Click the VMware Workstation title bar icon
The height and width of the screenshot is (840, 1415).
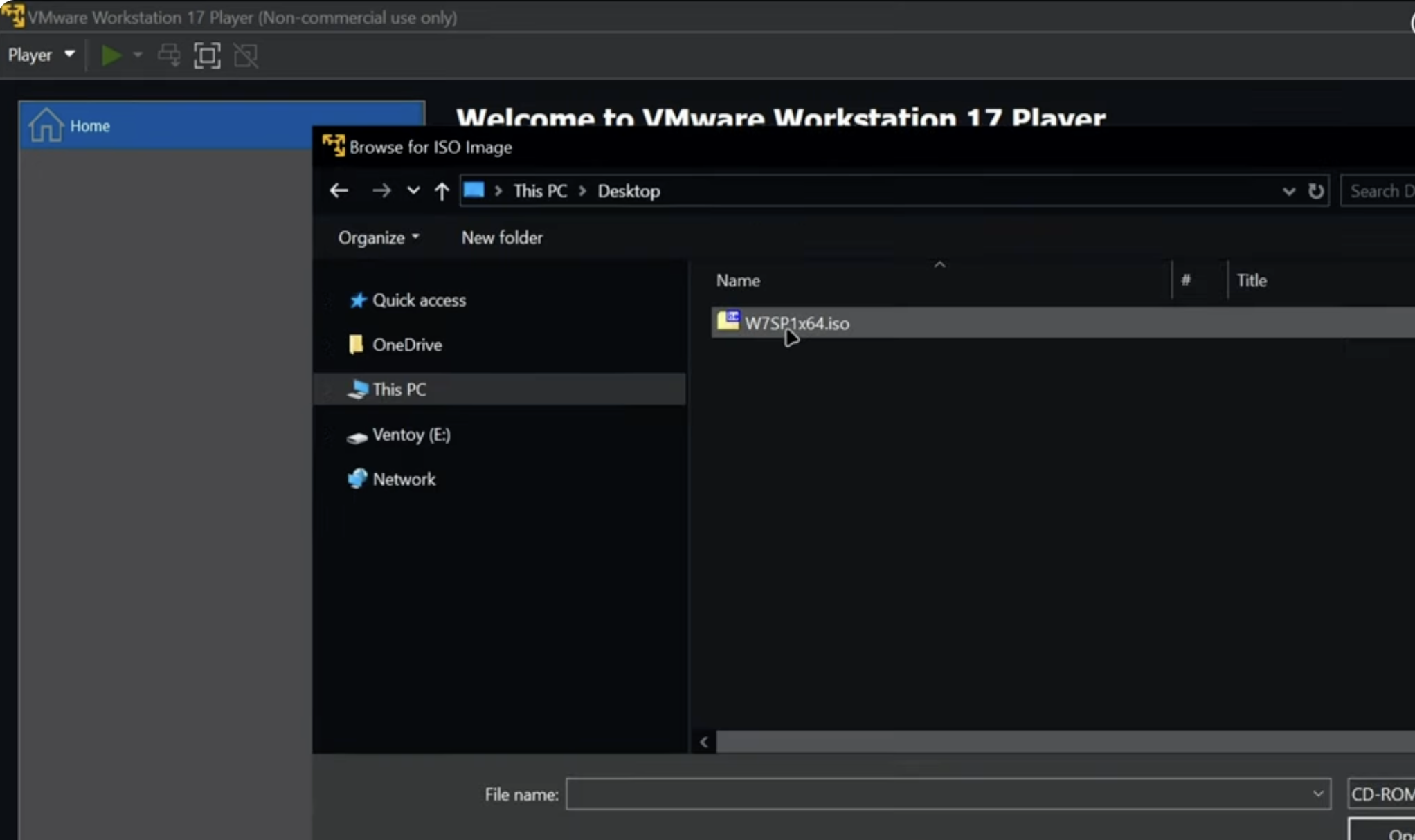click(13, 16)
